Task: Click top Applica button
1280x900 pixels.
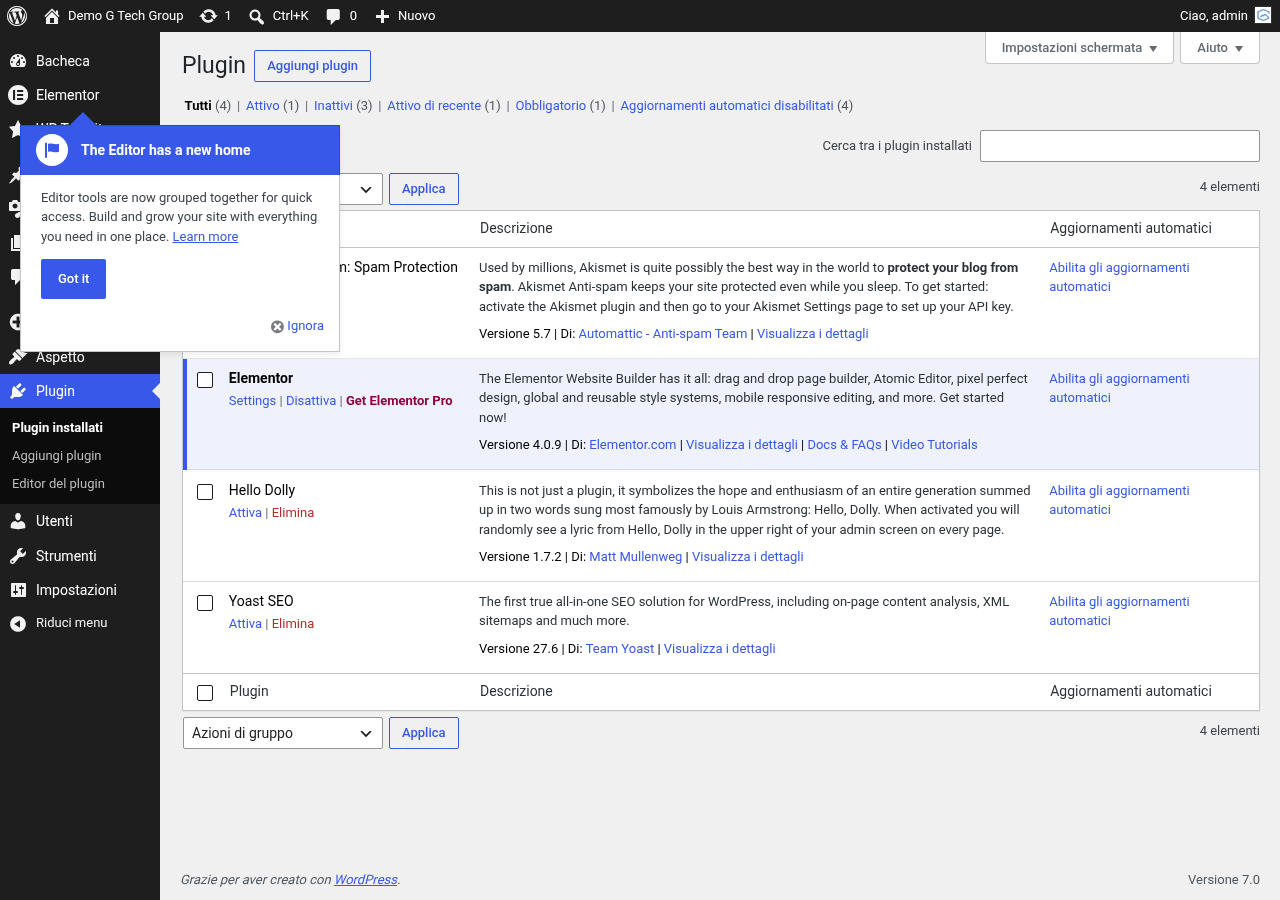Action: [424, 189]
